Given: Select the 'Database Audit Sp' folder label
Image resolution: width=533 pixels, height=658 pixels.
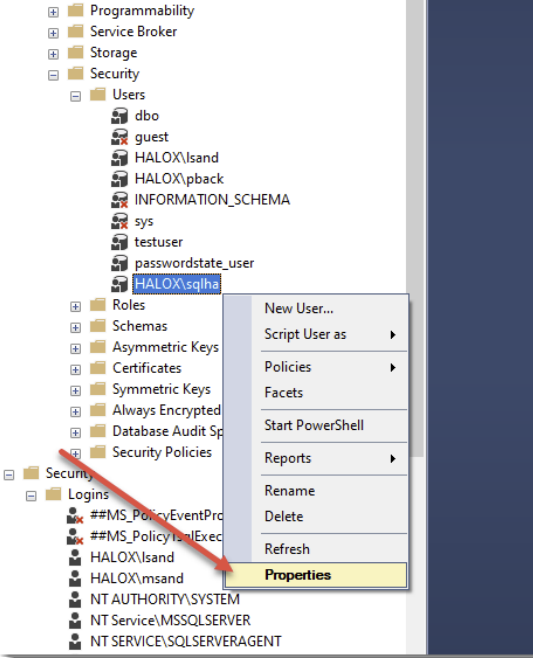Looking at the screenshot, I should tap(167, 431).
